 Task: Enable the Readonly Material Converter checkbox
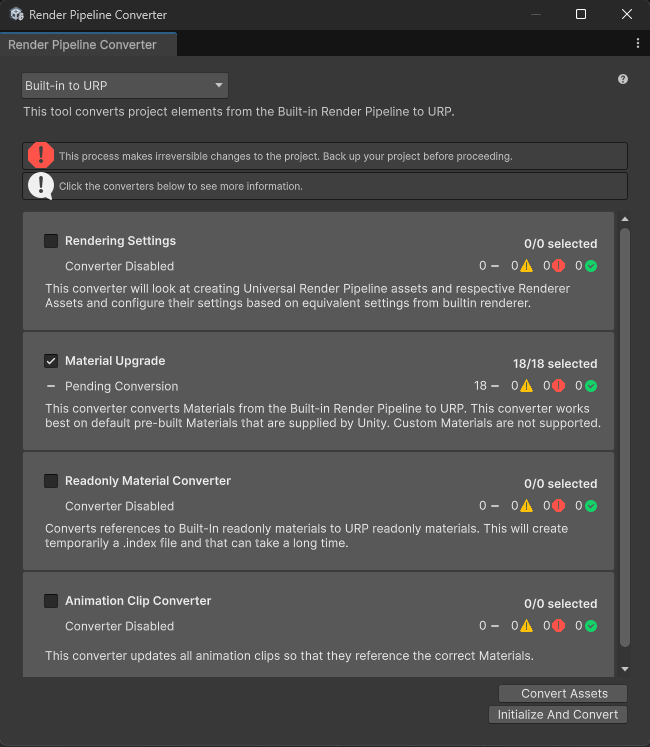tap(51, 481)
